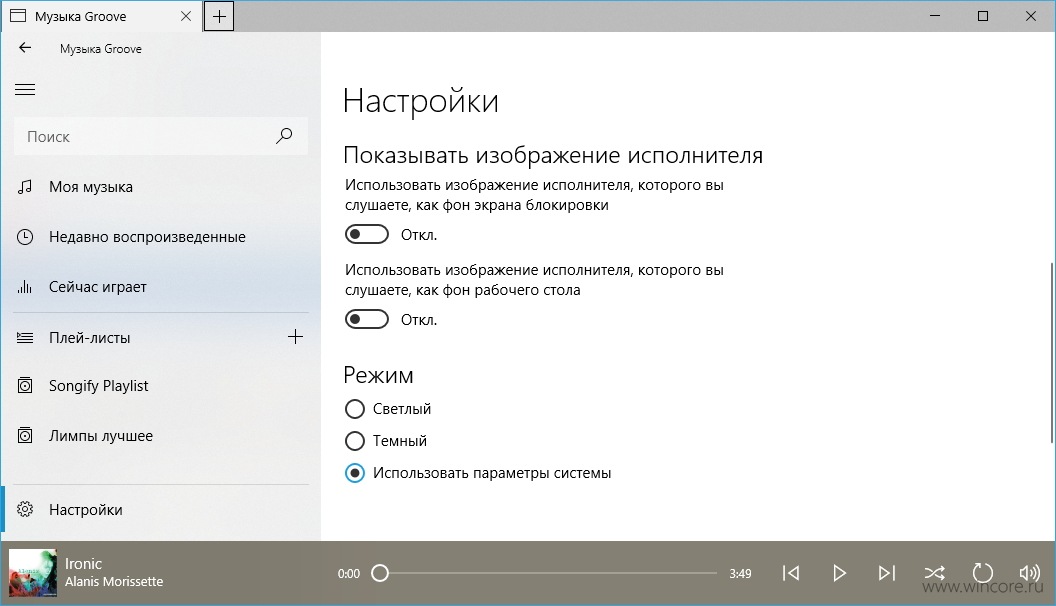The width and height of the screenshot is (1056, 606).
Task: Toggle shuffle playback
Action: 935,573
